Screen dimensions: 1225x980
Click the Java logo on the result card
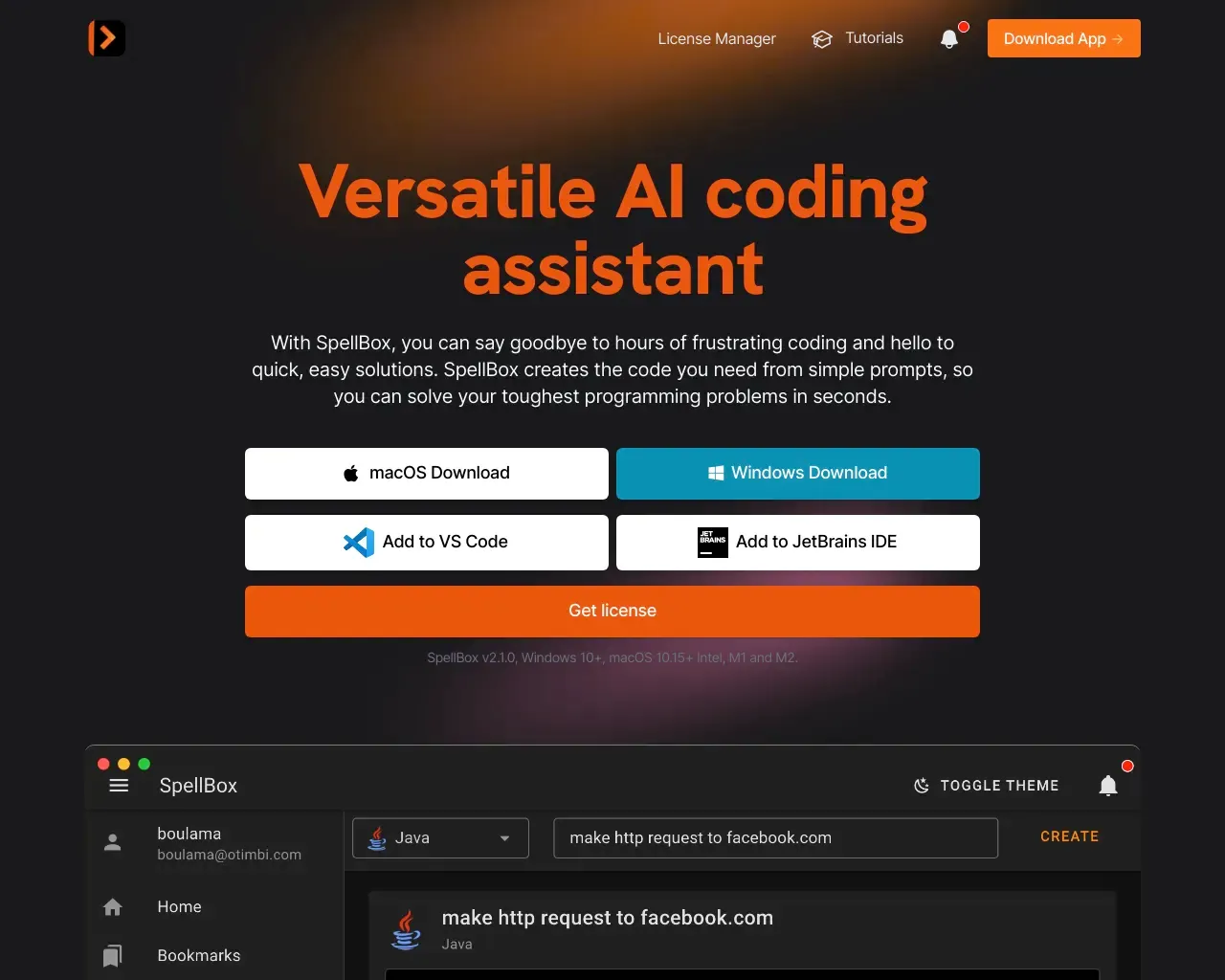(x=406, y=928)
